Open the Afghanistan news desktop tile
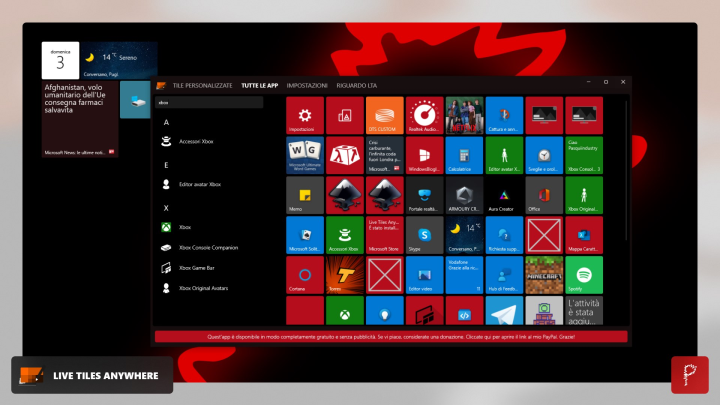The width and height of the screenshot is (720, 405). pyautogui.click(x=80, y=119)
